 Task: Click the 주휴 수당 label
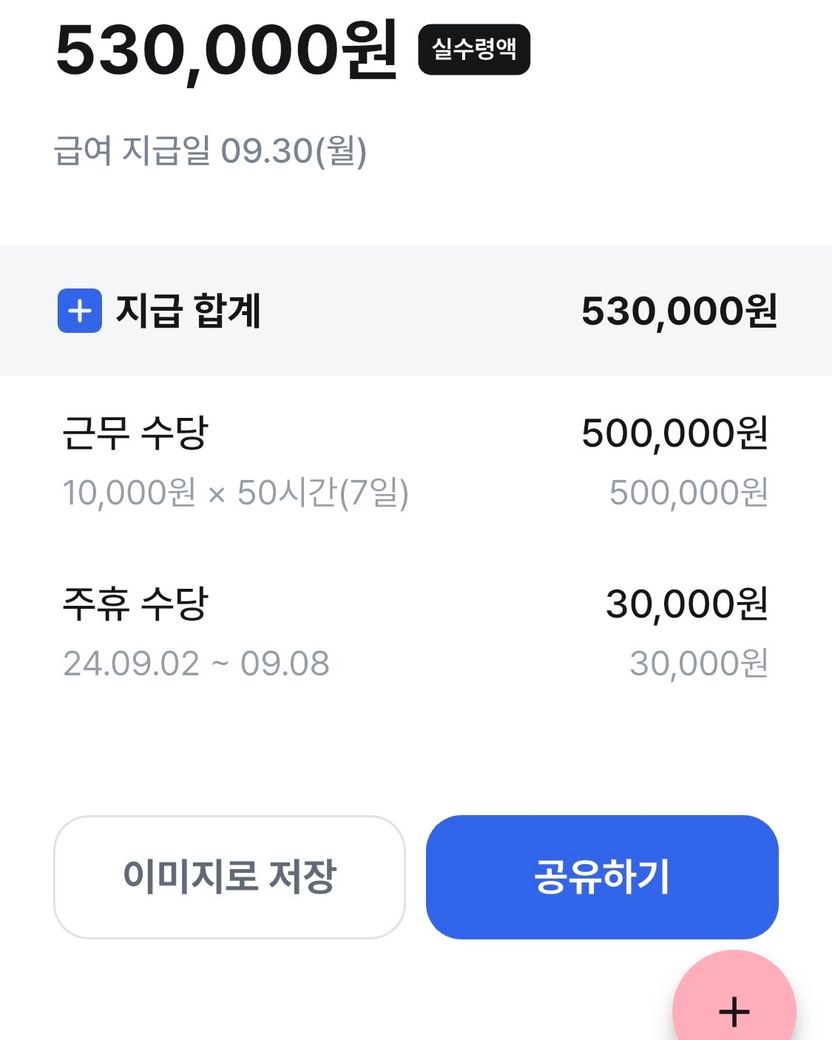pyautogui.click(x=135, y=604)
